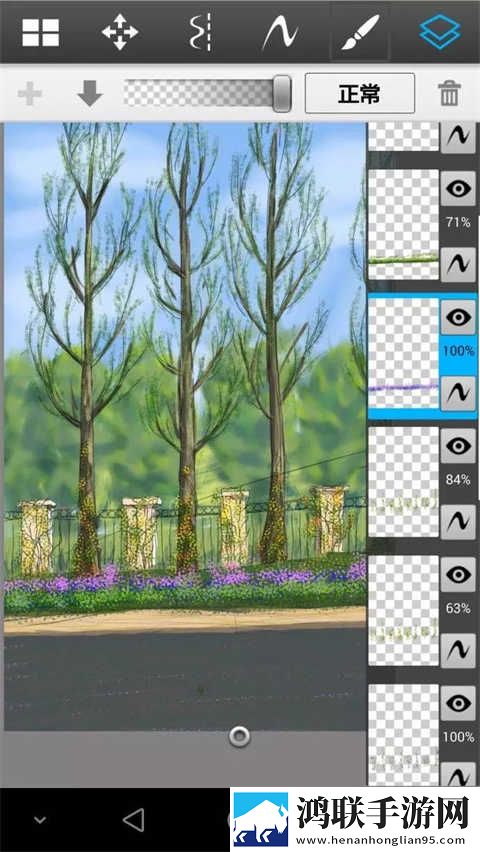Open the brush picker
The width and height of the screenshot is (480, 852).
pyautogui.click(x=359, y=33)
